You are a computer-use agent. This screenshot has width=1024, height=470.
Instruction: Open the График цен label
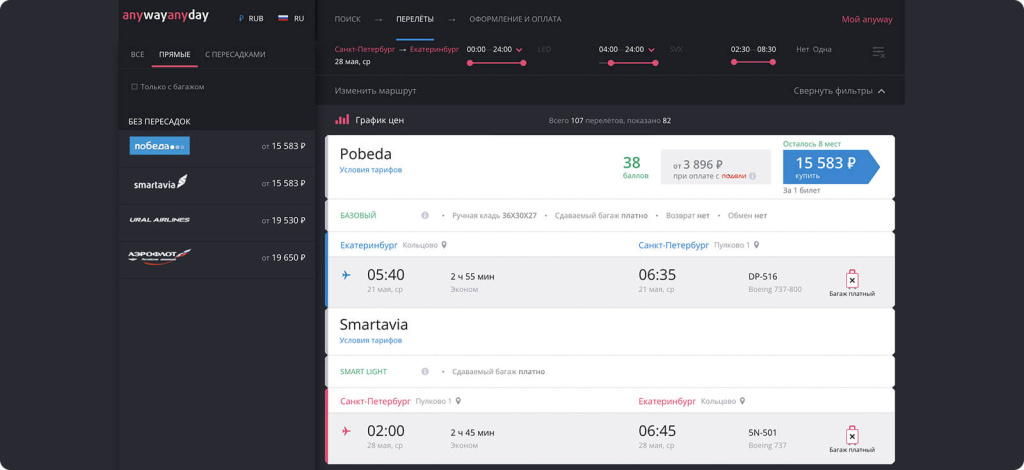pos(380,120)
